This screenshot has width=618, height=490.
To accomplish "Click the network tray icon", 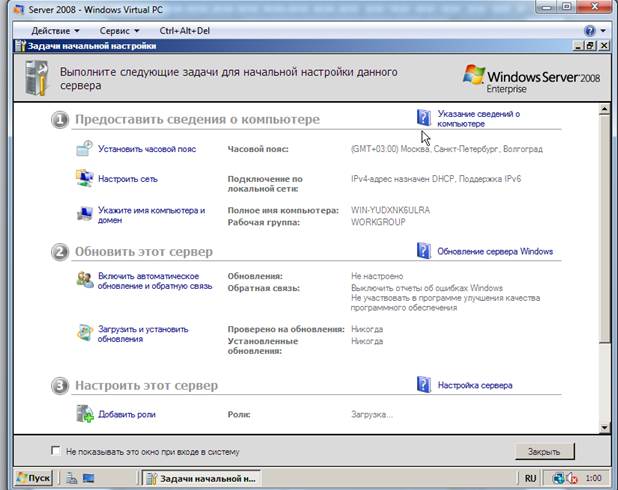I will pos(558,478).
